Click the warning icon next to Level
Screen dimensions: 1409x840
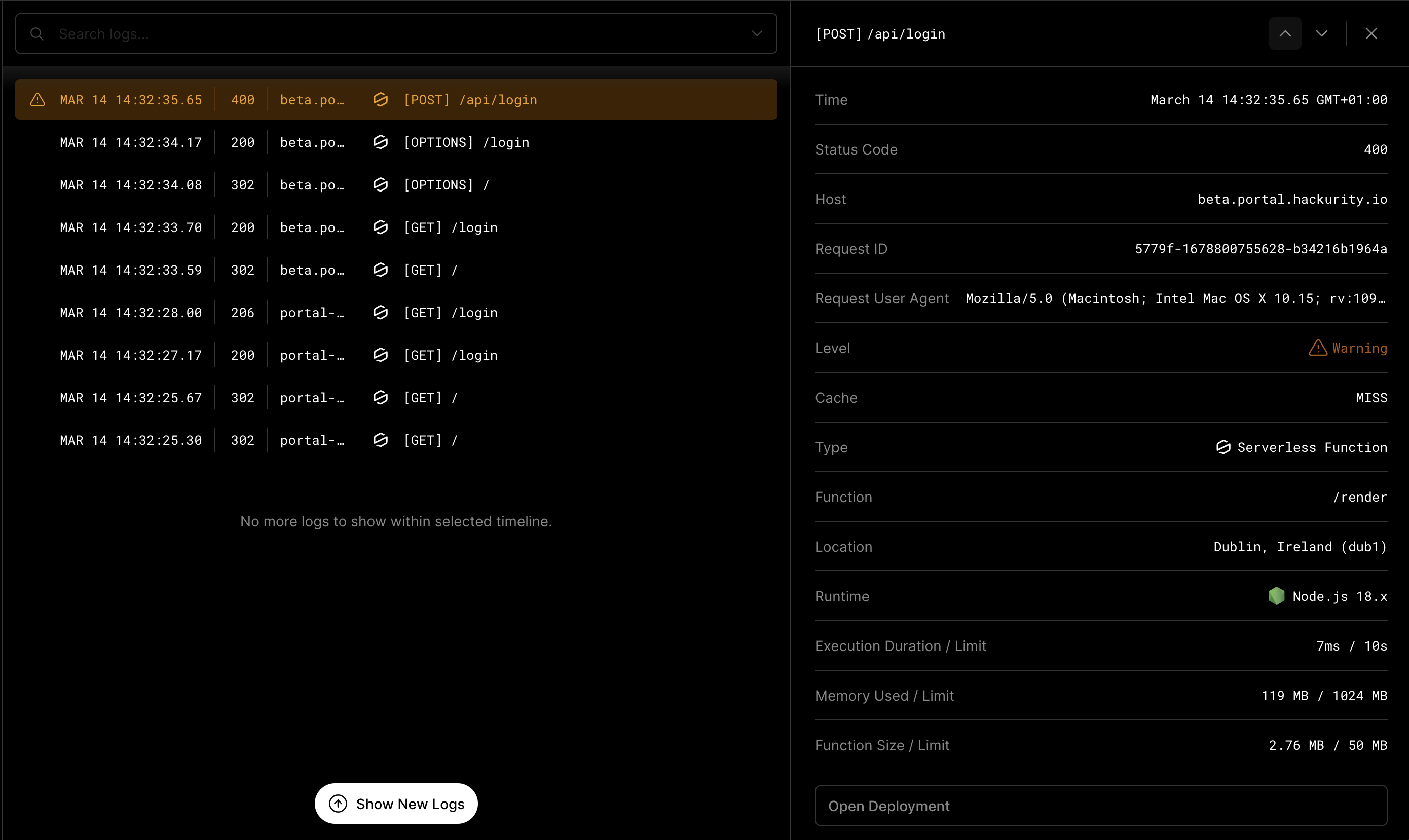[1318, 348]
